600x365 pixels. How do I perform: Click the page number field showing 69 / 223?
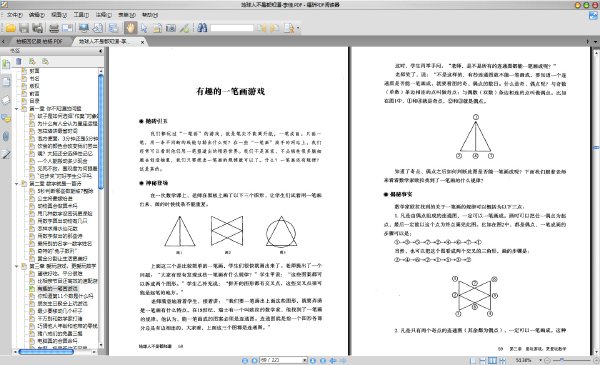[x=281, y=360]
